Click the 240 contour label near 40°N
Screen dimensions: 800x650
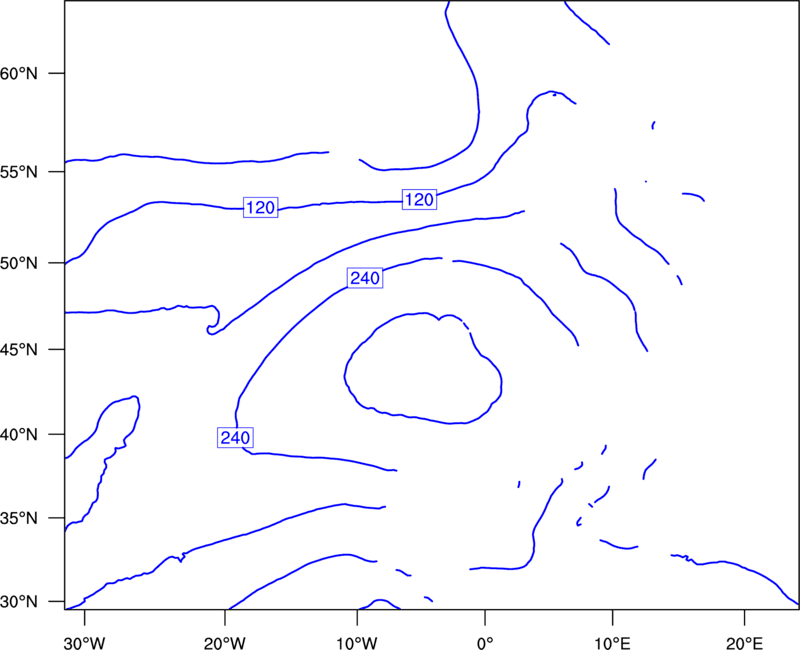[236, 438]
